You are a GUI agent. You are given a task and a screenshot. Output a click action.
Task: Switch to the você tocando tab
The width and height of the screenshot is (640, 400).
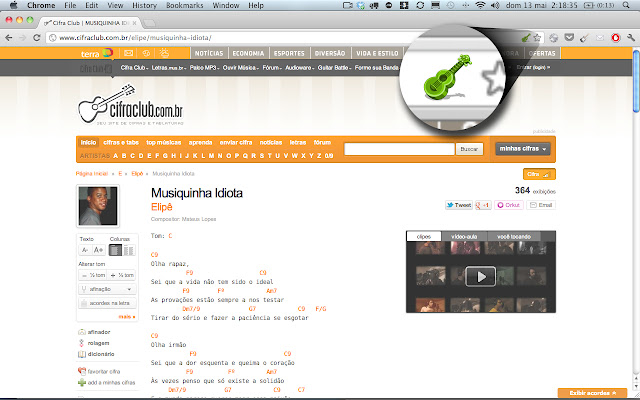[x=514, y=236]
